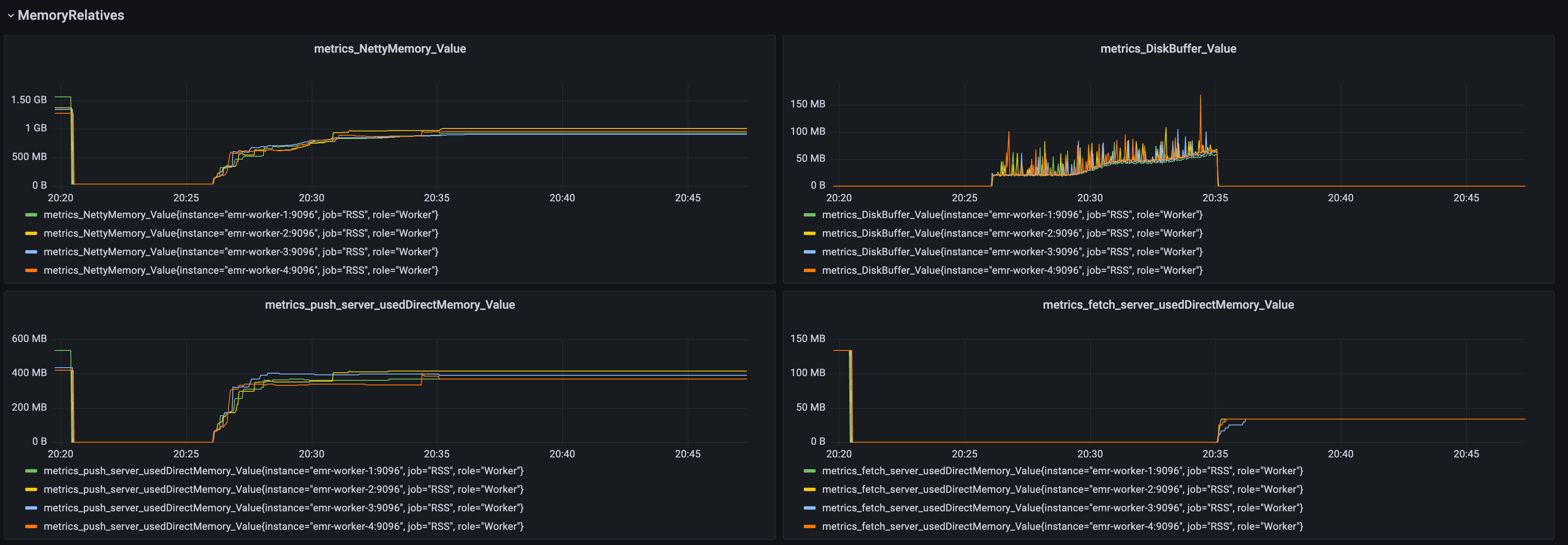
Task: Click blue swatch for push_server emr-worker-3 series
Action: pyautogui.click(x=31, y=508)
